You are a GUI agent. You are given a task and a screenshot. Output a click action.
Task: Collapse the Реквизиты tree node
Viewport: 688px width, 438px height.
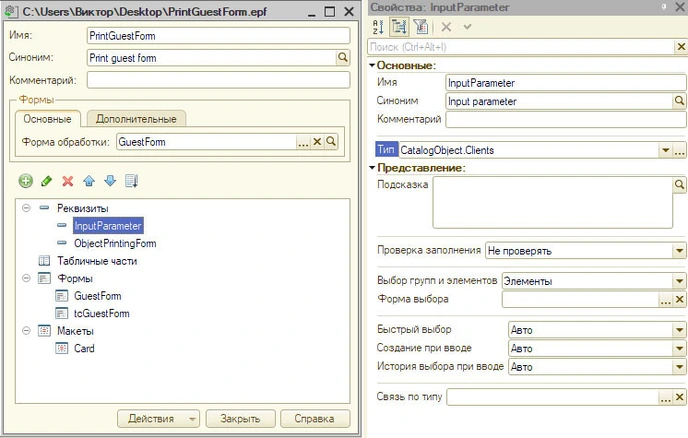[26, 207]
